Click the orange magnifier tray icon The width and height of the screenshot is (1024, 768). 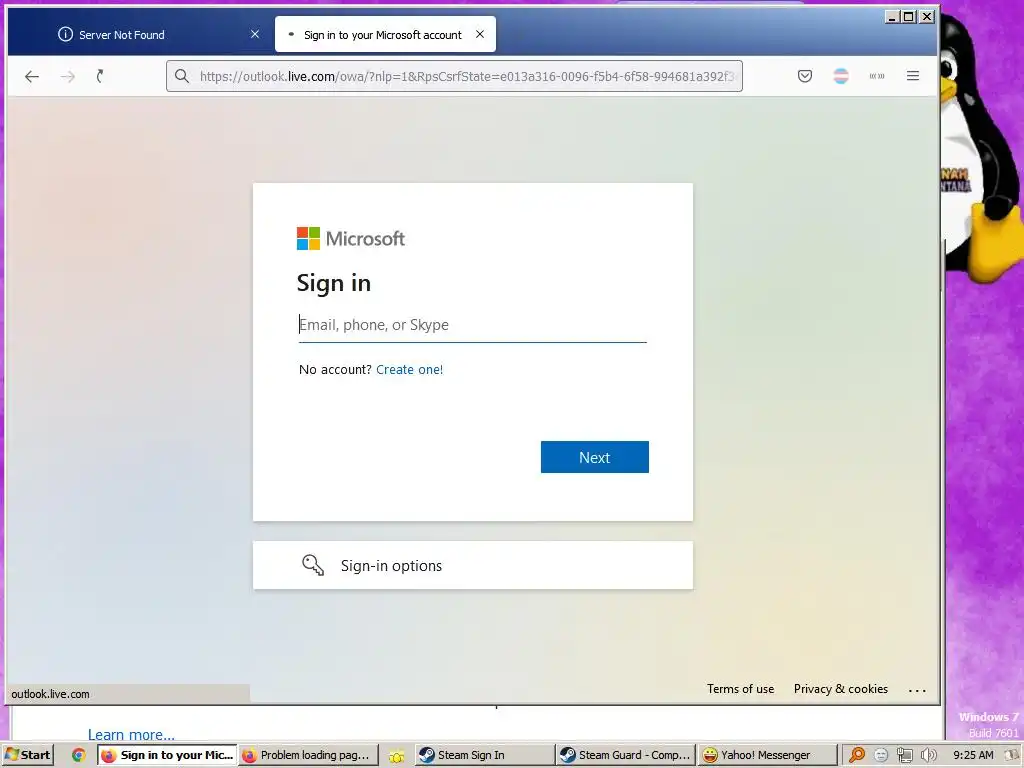point(857,755)
